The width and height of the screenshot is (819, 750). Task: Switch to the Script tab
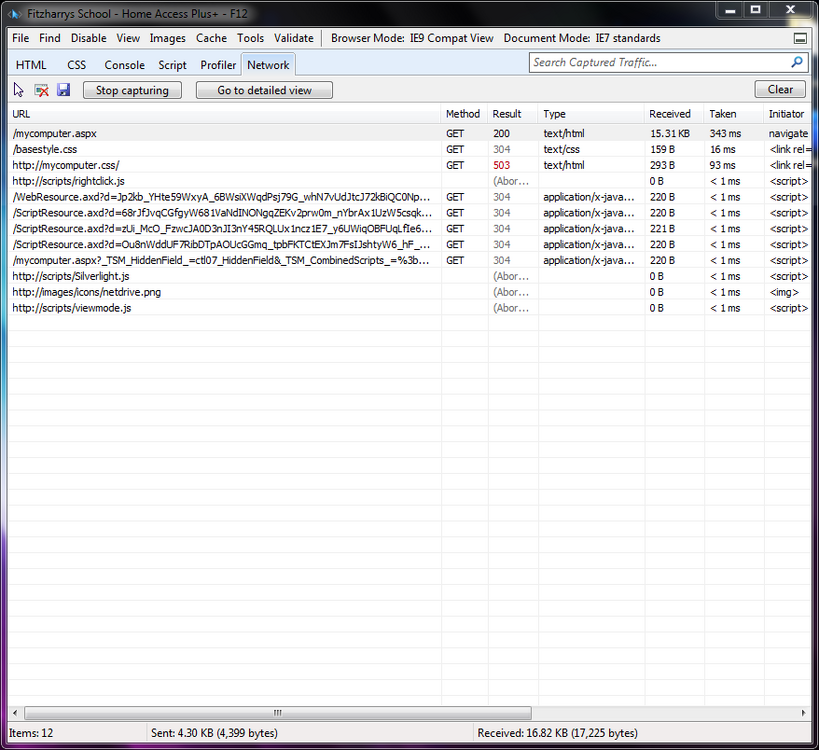coord(172,65)
